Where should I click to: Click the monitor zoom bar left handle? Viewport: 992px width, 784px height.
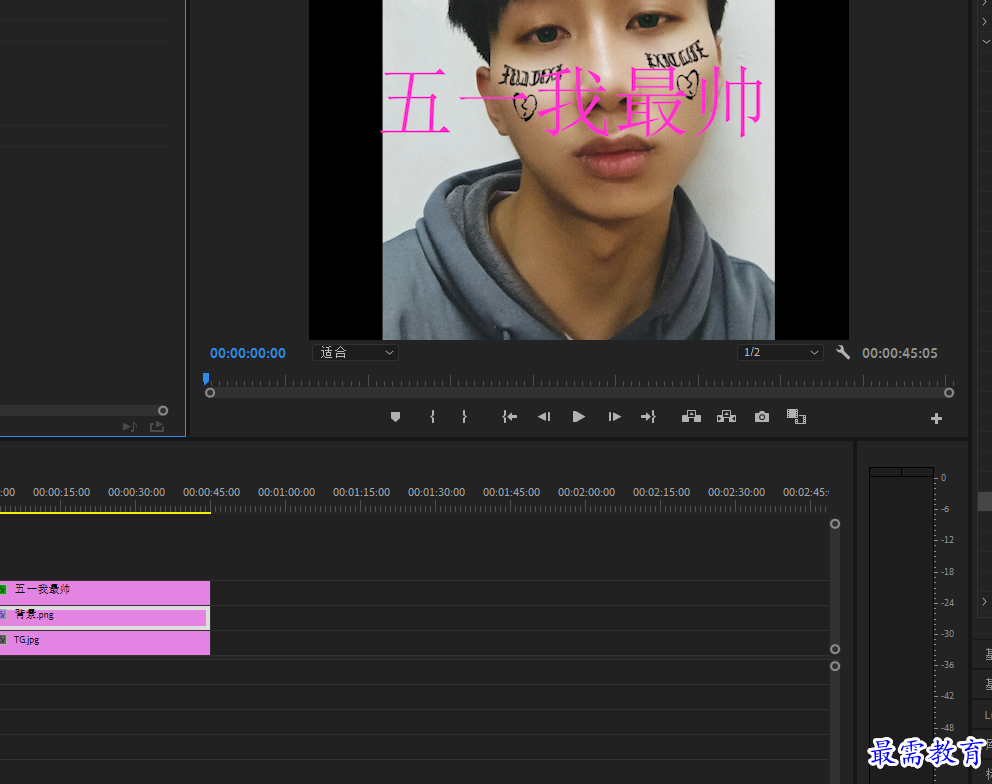coord(210,393)
